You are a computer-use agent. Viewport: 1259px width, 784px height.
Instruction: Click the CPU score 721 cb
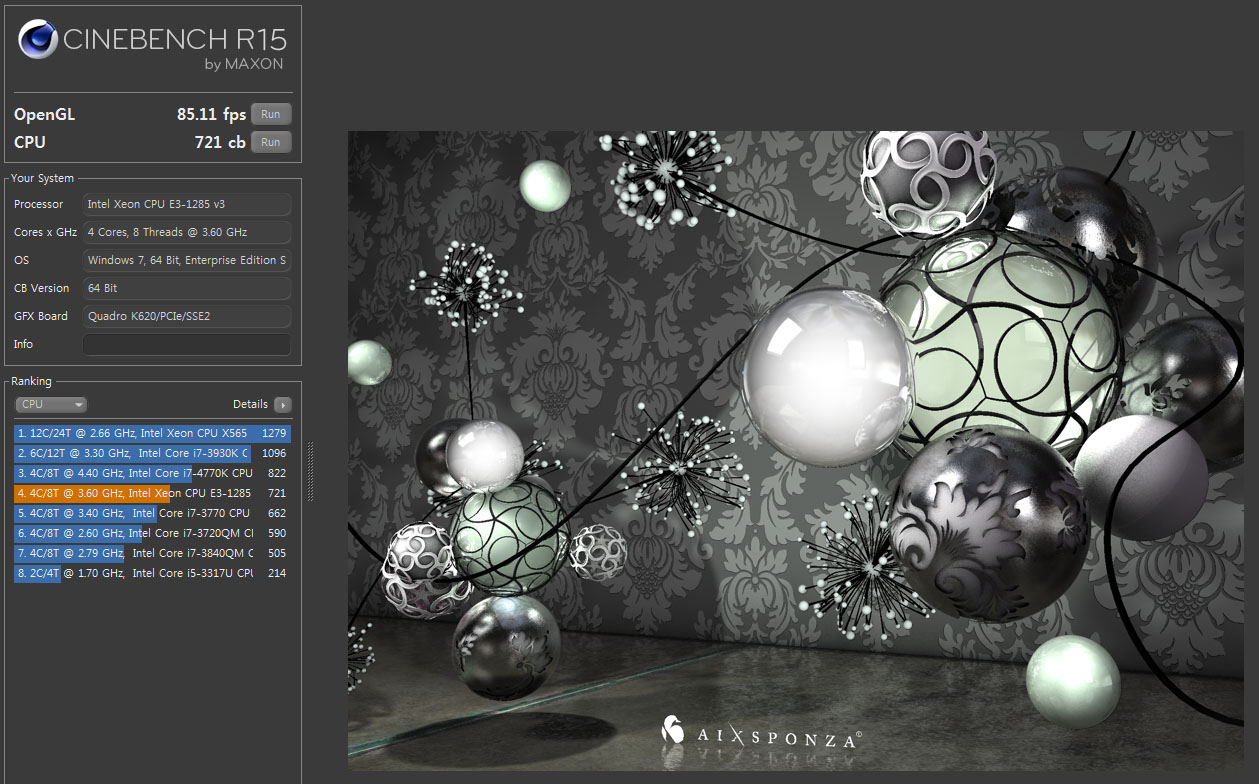(220, 142)
